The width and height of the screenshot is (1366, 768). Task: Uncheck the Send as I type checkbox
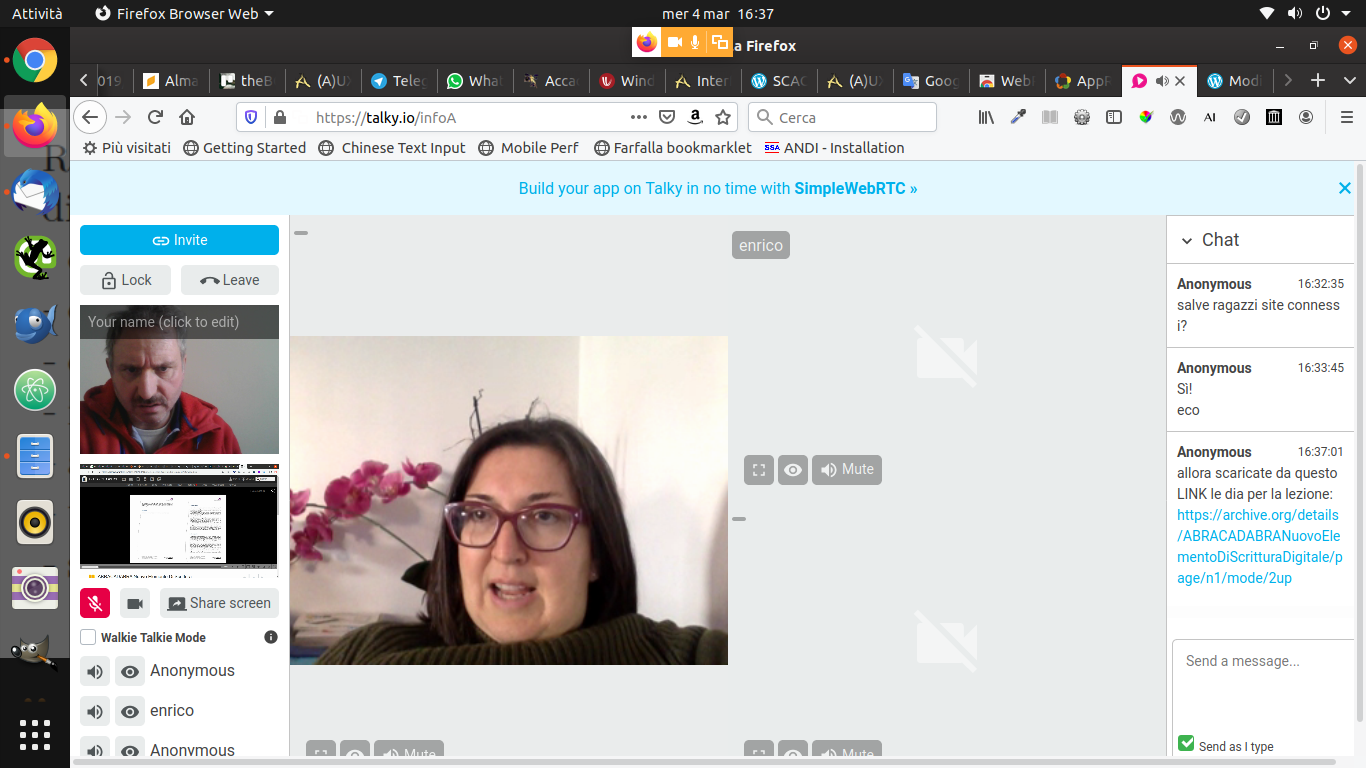pos(1186,744)
